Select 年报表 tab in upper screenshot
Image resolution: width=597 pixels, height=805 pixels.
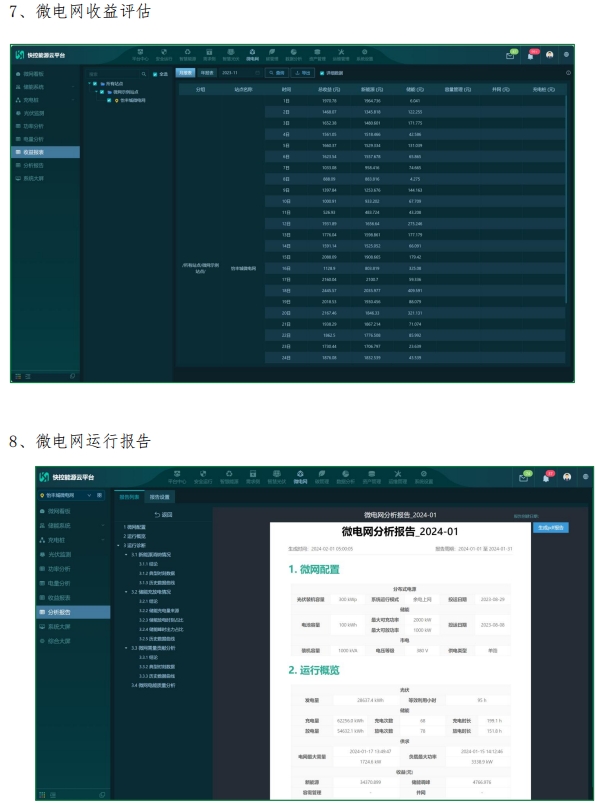[x=207, y=73]
